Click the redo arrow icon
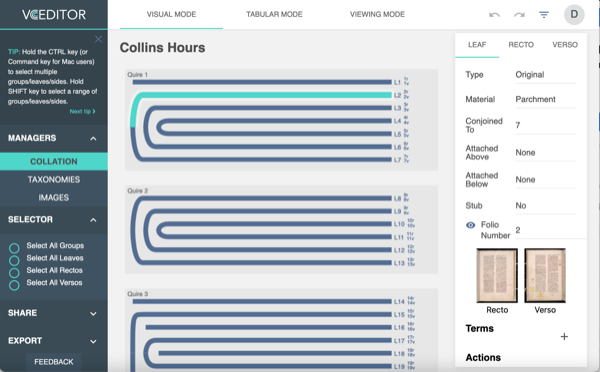 (x=519, y=15)
